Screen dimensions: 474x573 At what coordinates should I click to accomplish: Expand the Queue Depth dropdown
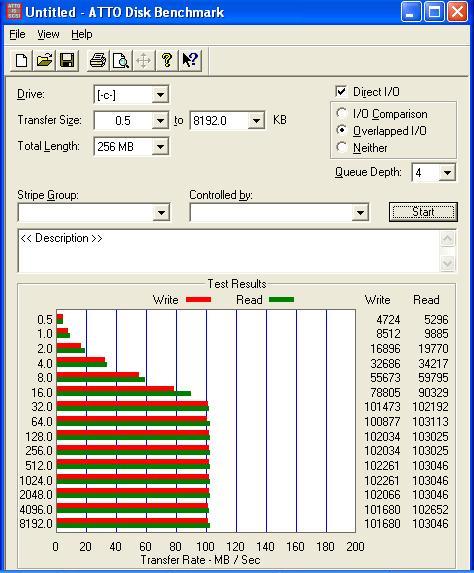tap(447, 172)
